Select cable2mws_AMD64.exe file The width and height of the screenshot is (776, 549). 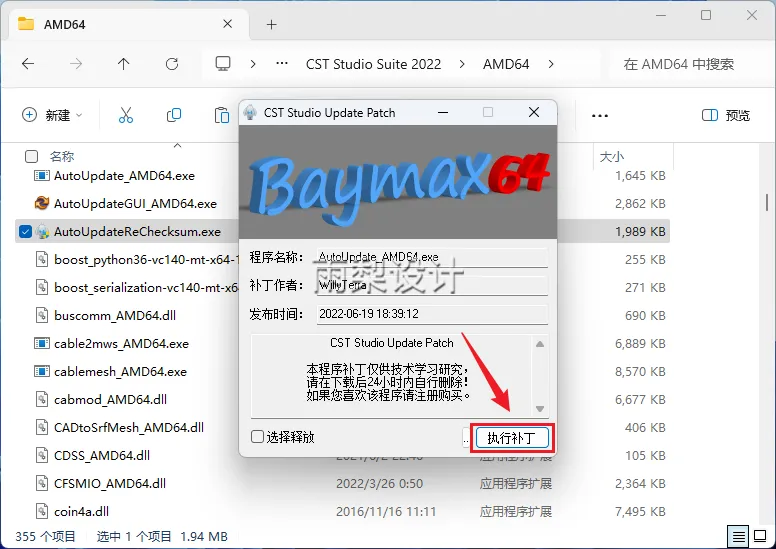pos(121,344)
